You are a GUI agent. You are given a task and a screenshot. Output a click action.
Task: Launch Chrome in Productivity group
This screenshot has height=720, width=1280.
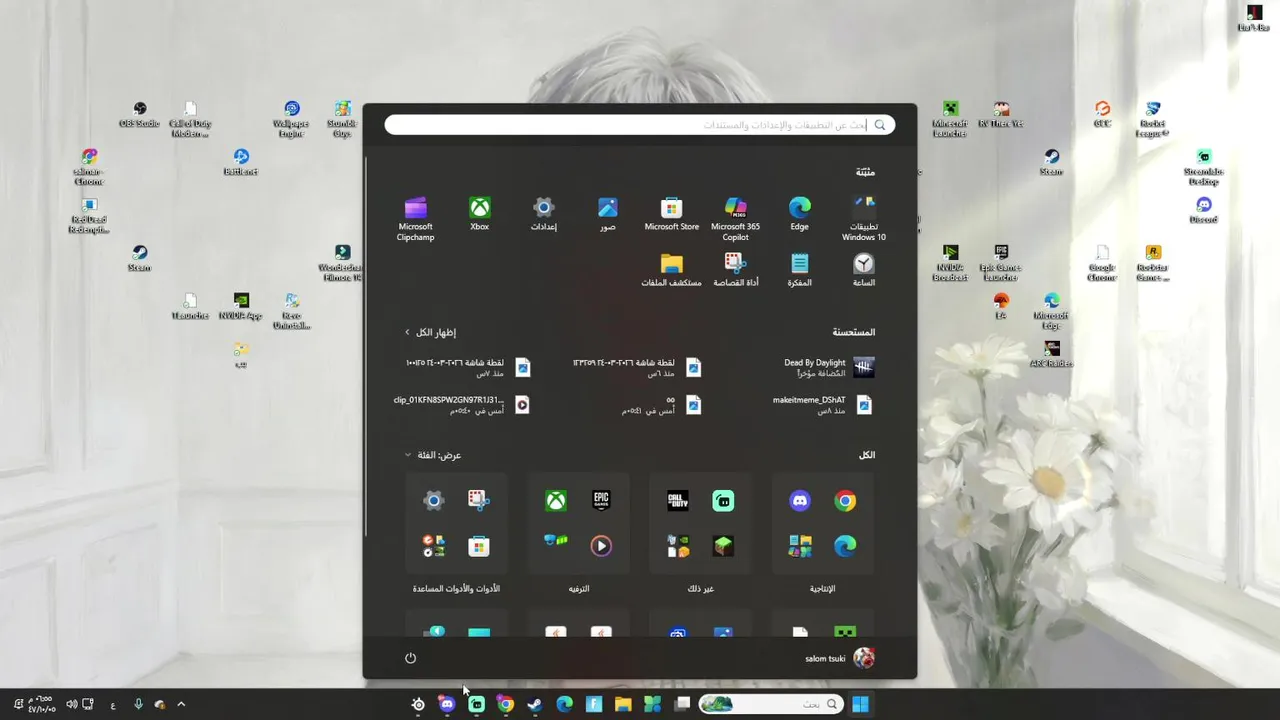[845, 501]
